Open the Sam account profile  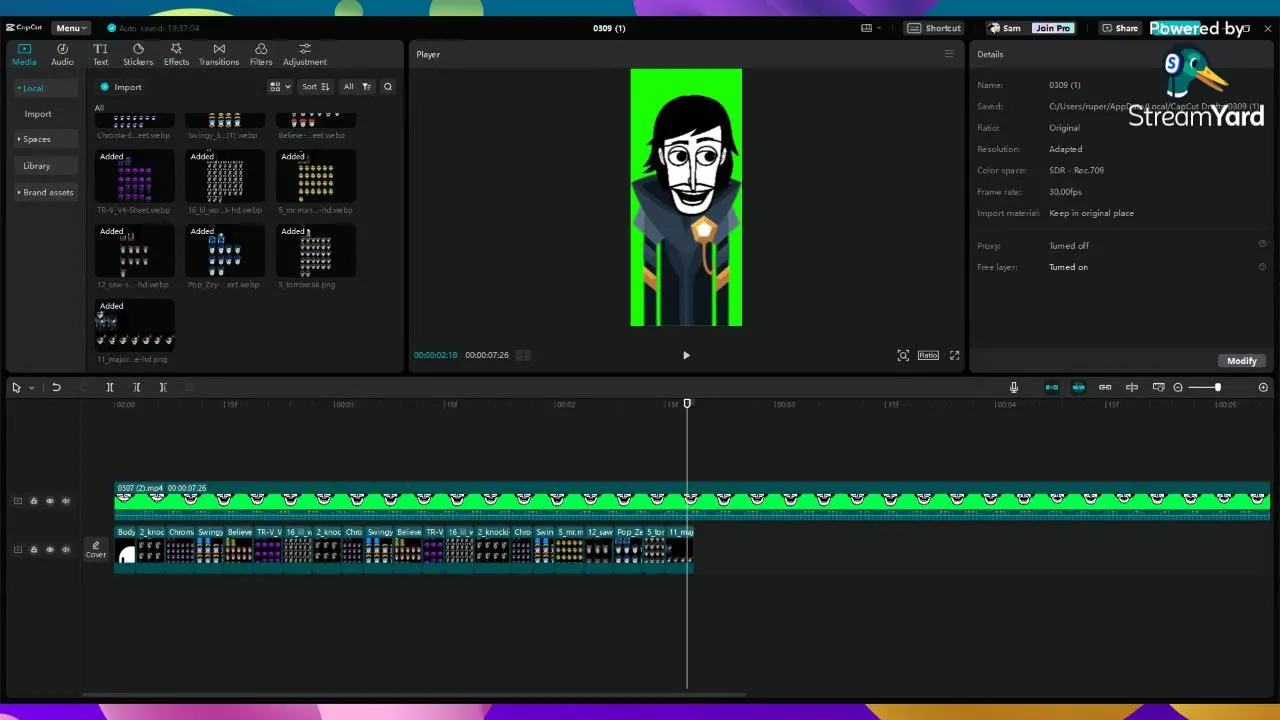click(1005, 28)
